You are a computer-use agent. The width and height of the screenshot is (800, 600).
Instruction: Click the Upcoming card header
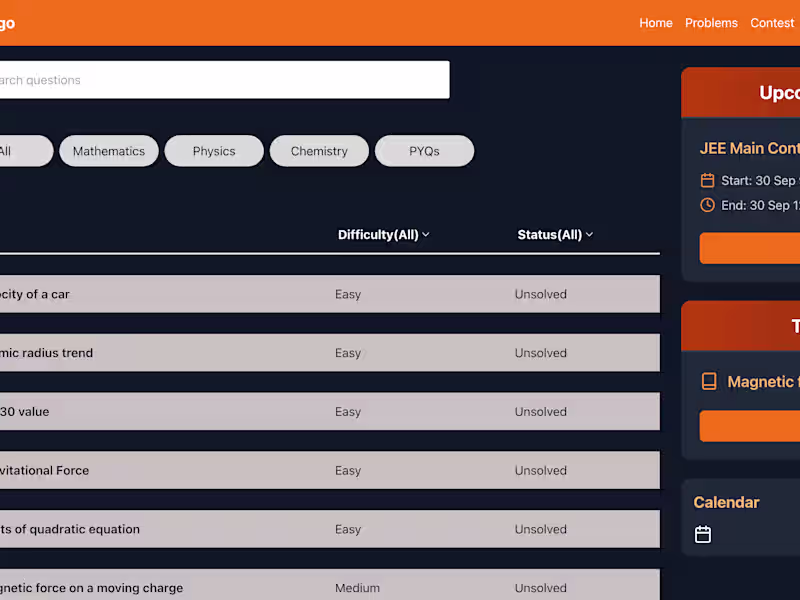click(740, 93)
